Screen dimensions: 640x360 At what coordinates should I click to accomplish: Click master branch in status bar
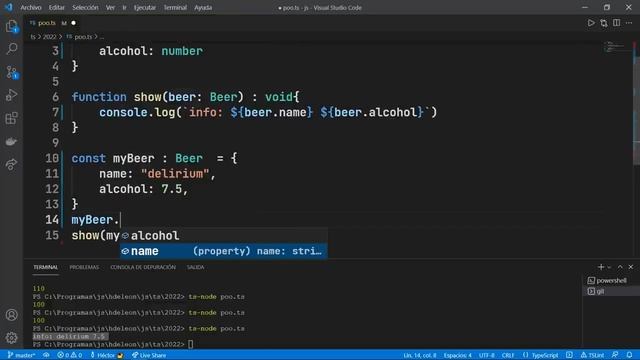click(x=21, y=355)
